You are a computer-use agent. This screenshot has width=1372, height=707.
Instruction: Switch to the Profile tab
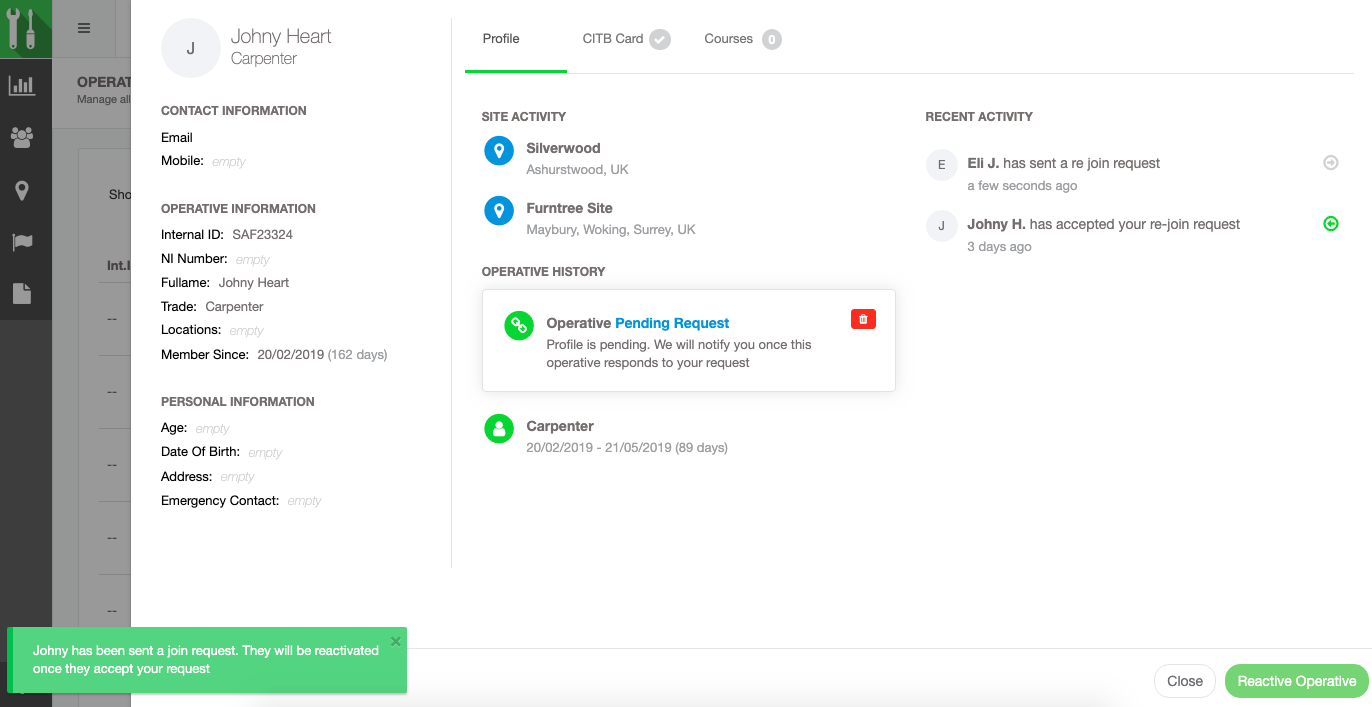(x=501, y=39)
